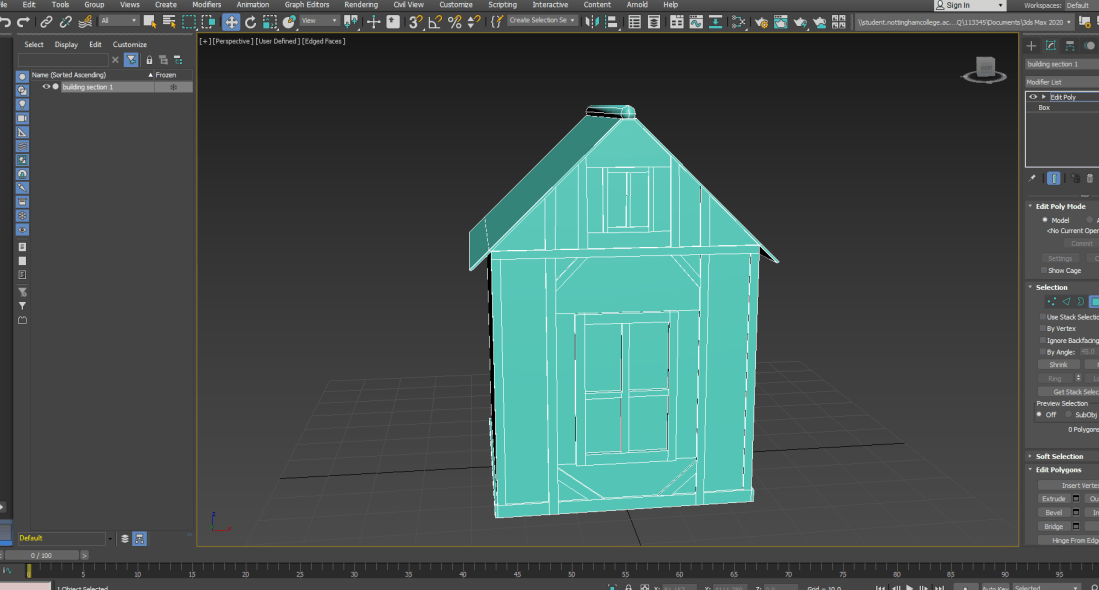This screenshot has width=1099, height=590.
Task: Open Render Setup teapot icon
Action: pyautogui.click(x=761, y=21)
